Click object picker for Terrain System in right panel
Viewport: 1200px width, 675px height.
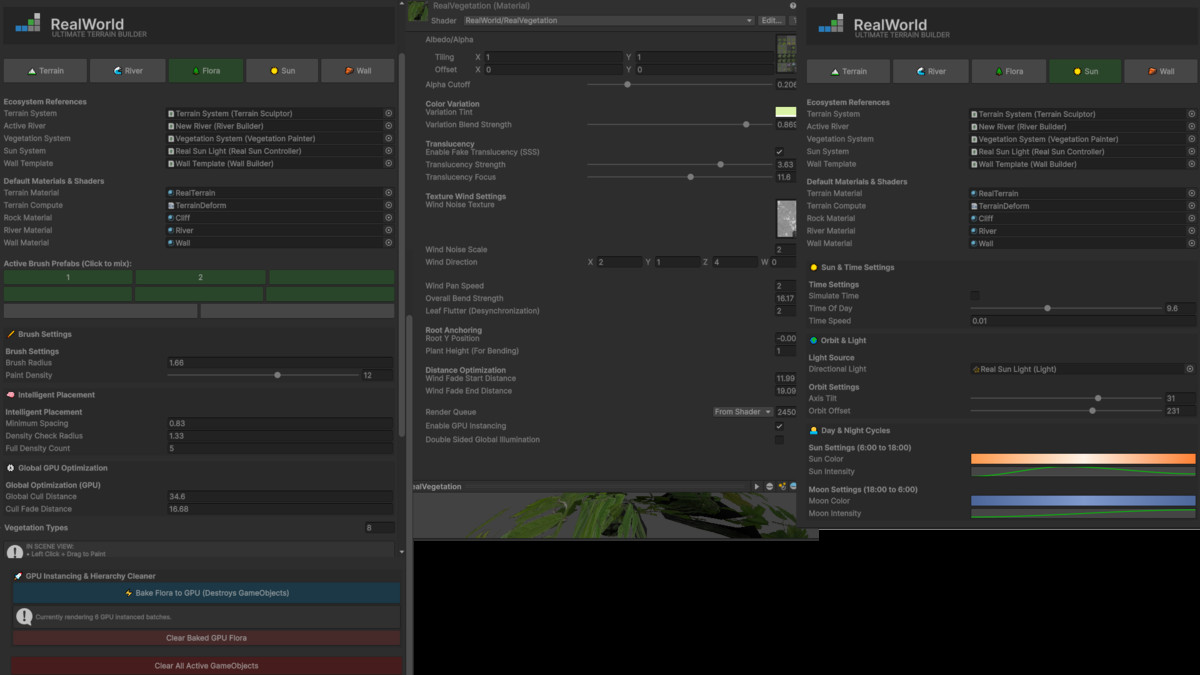[1191, 114]
